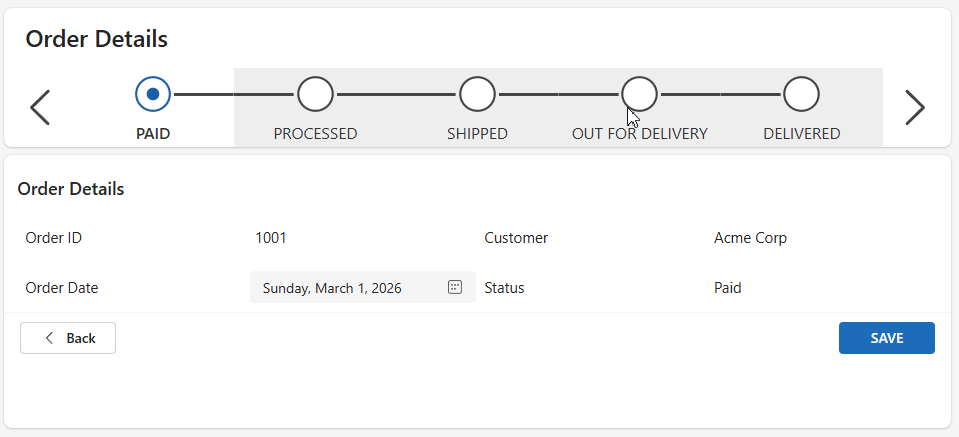Click the Order ID value 1001
This screenshot has height=437, width=959.
271,238
